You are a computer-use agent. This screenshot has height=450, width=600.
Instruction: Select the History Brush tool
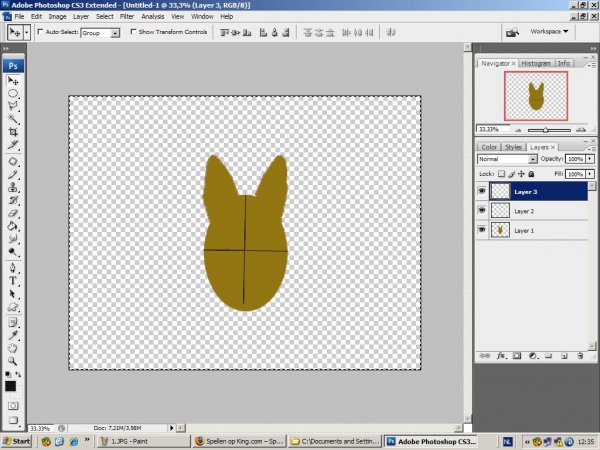click(13, 200)
